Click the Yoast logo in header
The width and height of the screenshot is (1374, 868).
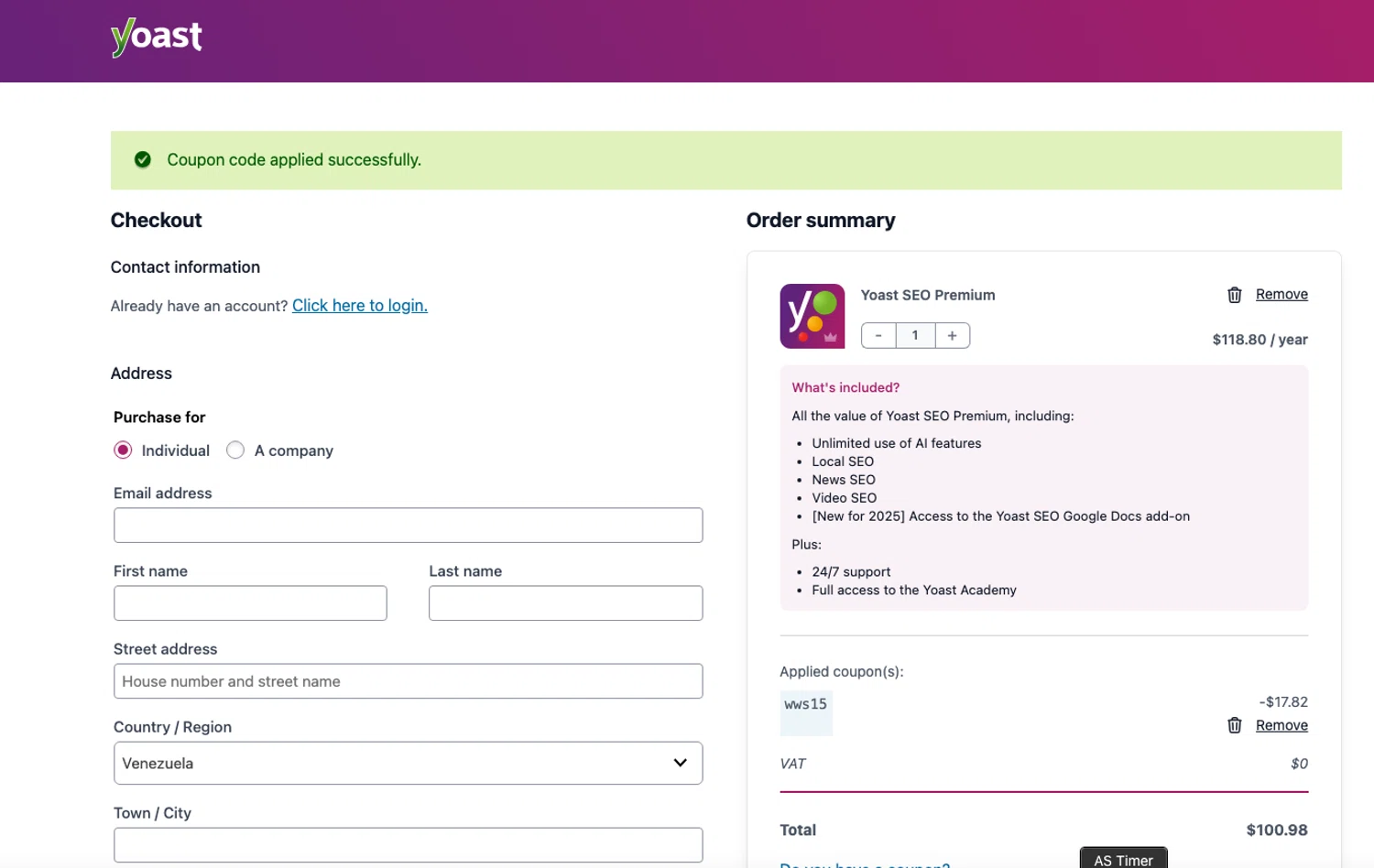(157, 37)
